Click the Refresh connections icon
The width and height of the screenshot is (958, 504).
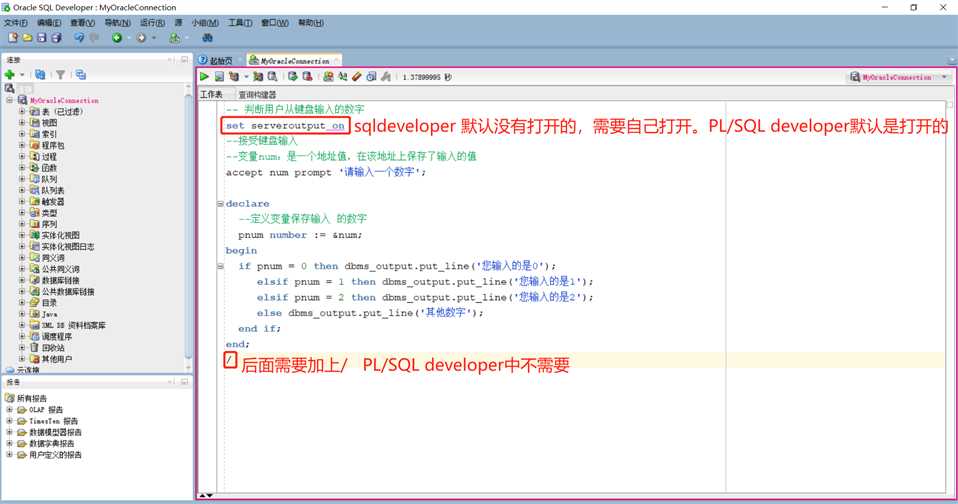40,75
